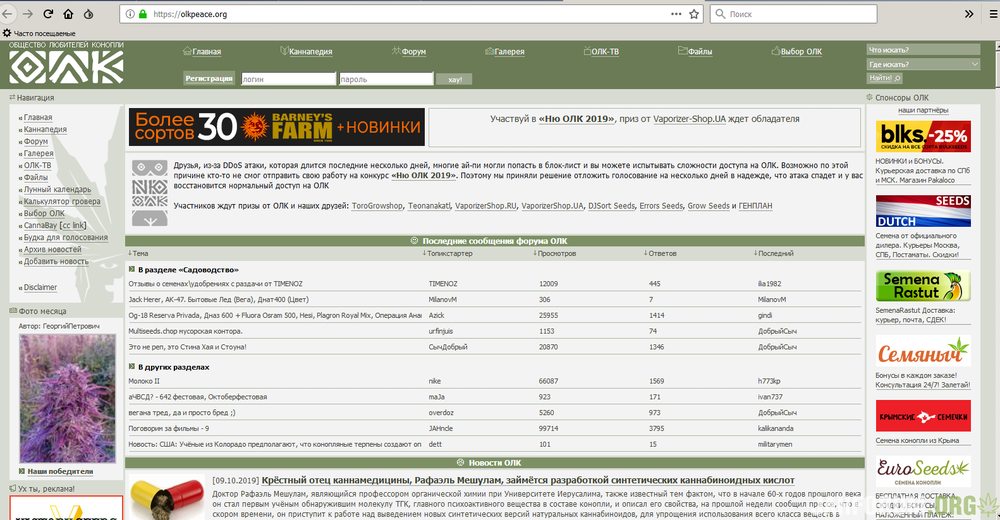
Task: Open the Где искать? dropdown
Action: point(923,64)
